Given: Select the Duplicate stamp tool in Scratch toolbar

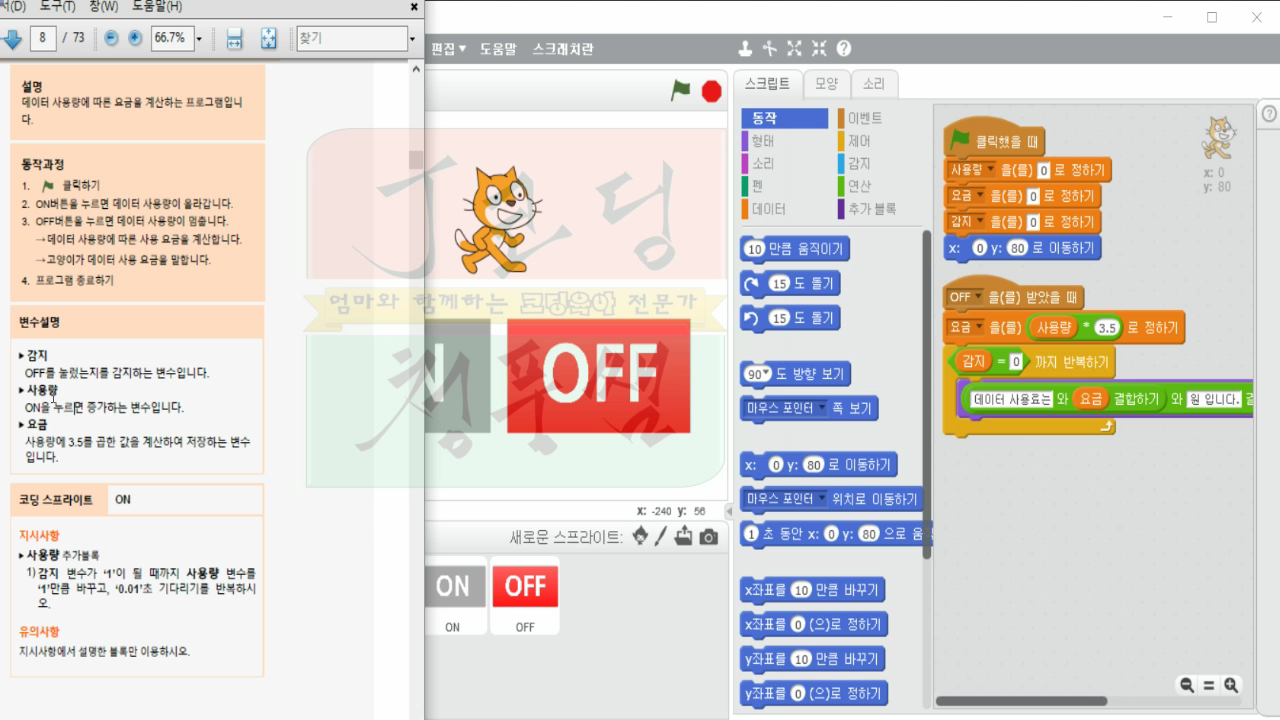Looking at the screenshot, I should (745, 48).
